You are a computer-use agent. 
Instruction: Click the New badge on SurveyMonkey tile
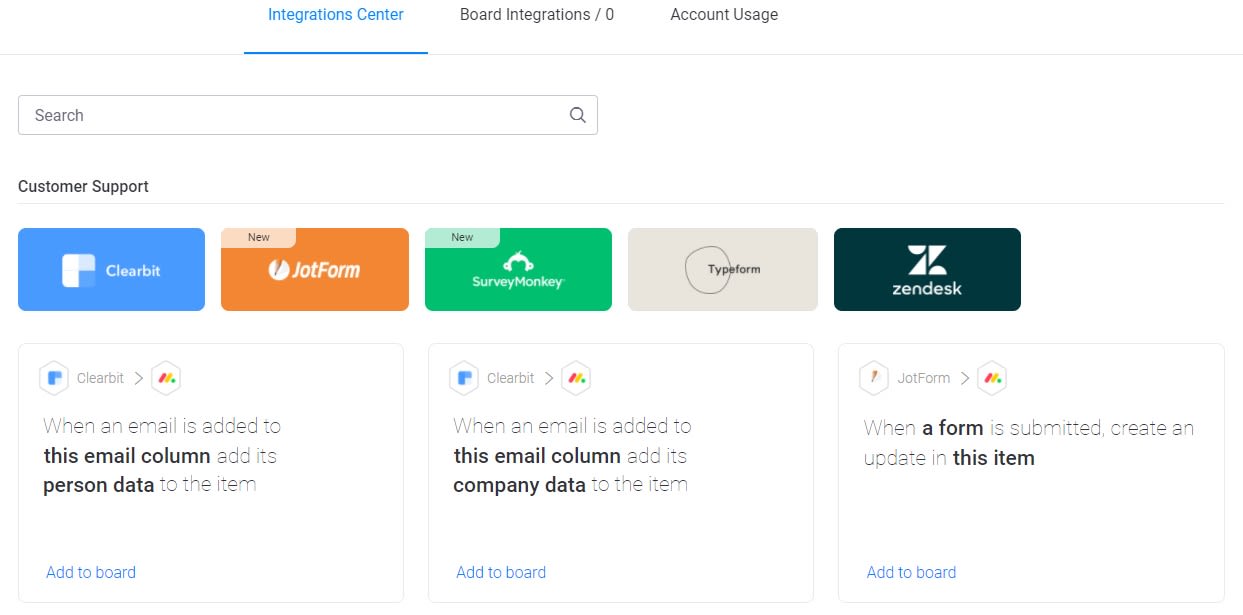(x=462, y=237)
